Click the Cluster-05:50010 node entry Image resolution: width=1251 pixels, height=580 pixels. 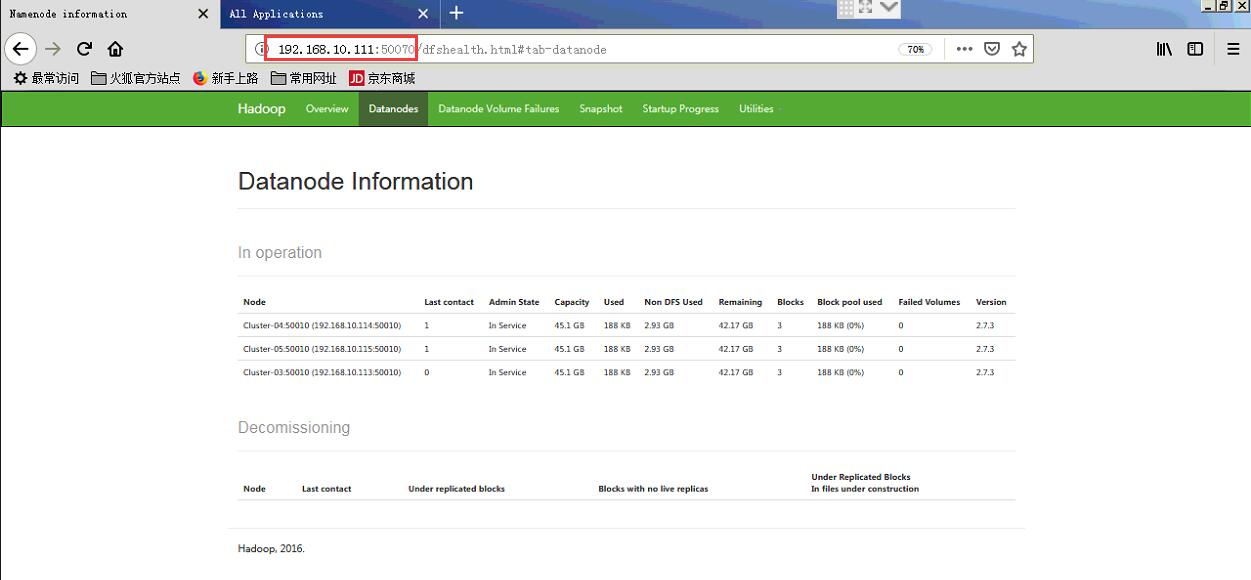(x=322, y=349)
